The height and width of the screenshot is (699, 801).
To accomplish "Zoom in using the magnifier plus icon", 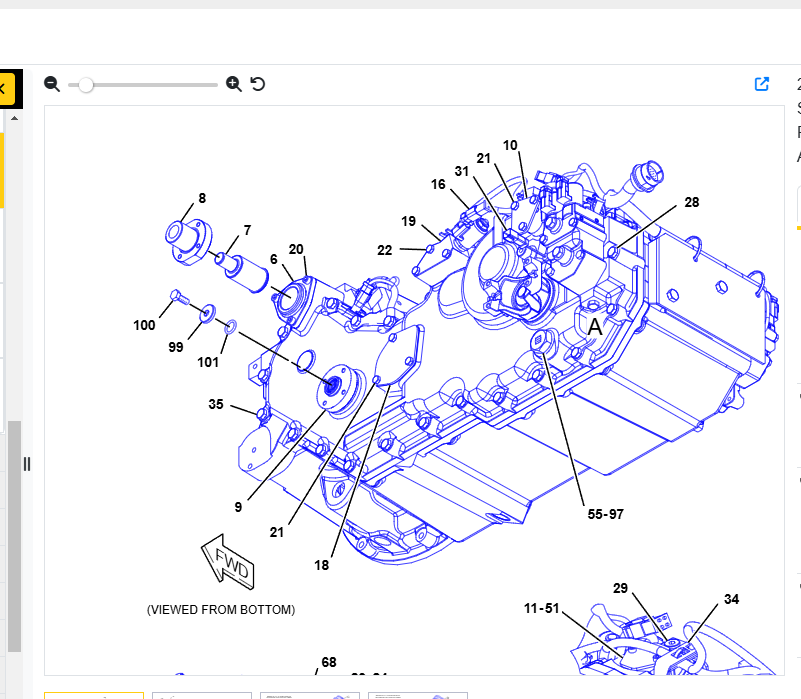I will point(233,84).
